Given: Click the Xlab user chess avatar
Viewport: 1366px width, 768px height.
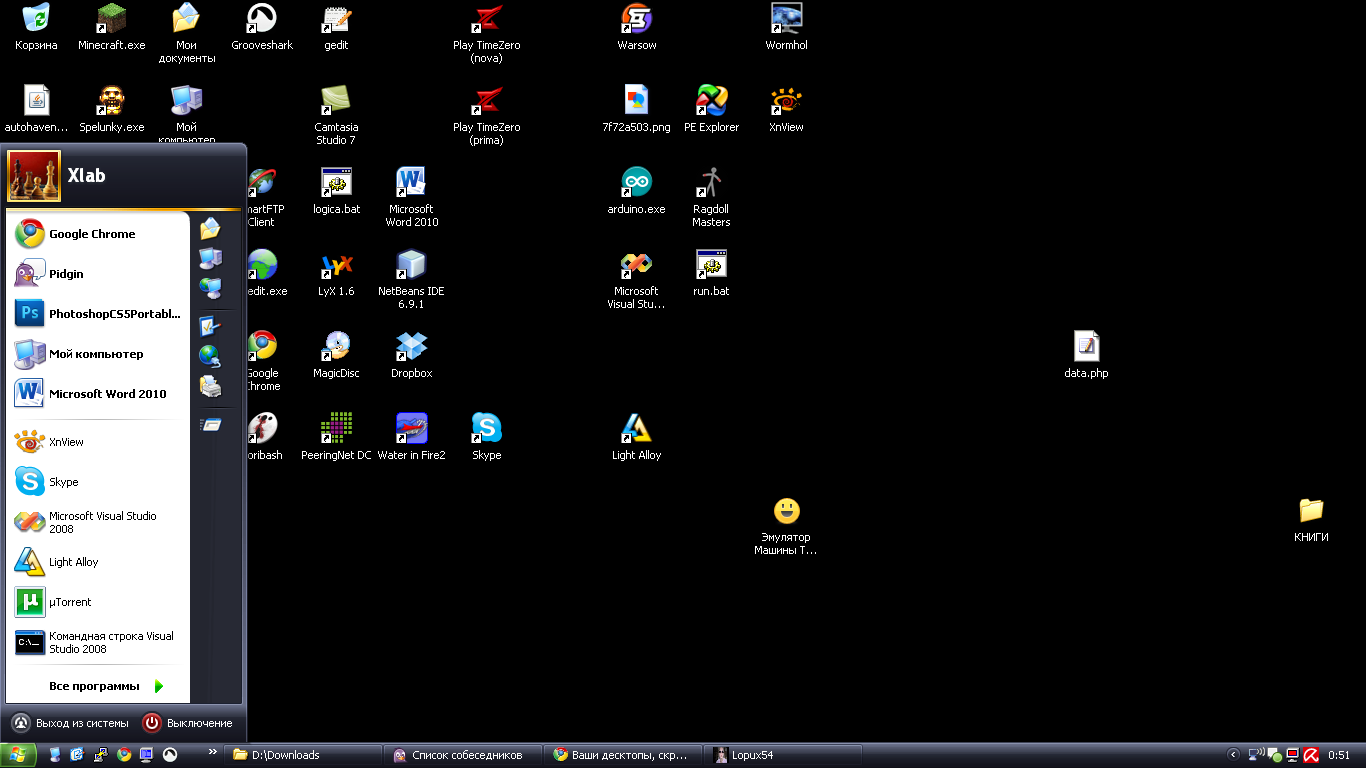Looking at the screenshot, I should (34, 176).
